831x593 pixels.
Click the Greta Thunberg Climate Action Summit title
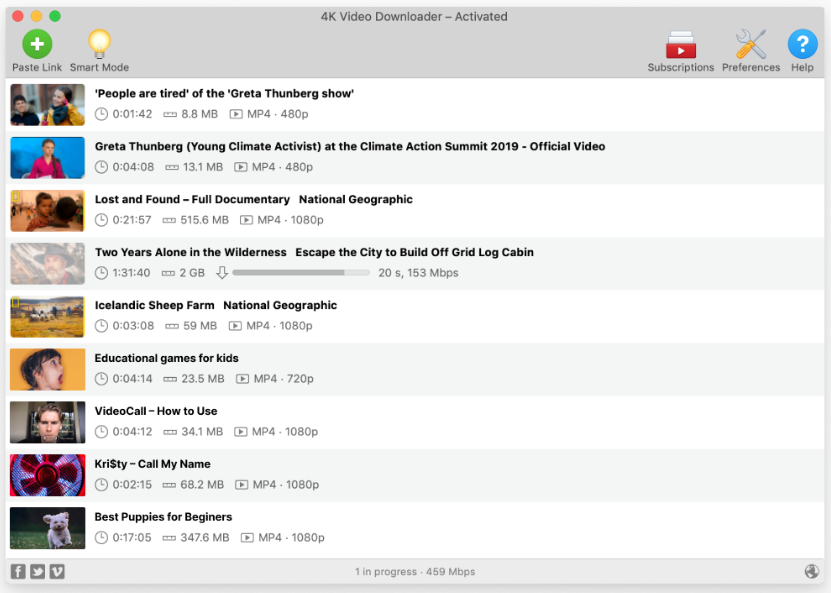350,146
